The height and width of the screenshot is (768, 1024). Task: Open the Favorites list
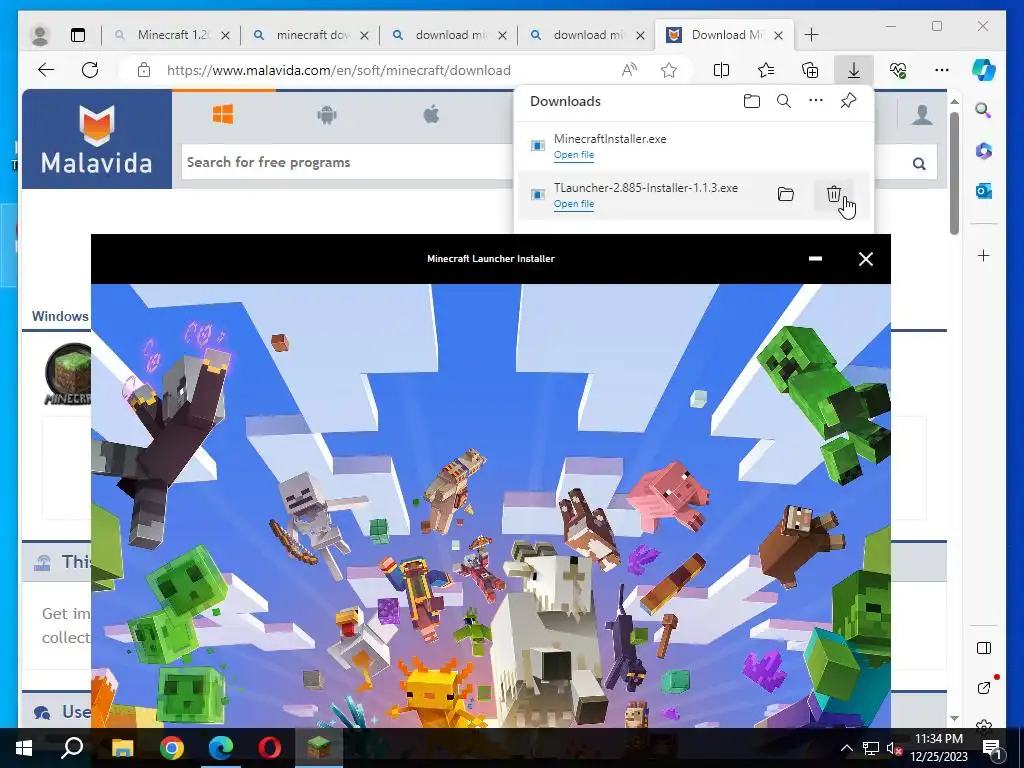[x=765, y=70]
